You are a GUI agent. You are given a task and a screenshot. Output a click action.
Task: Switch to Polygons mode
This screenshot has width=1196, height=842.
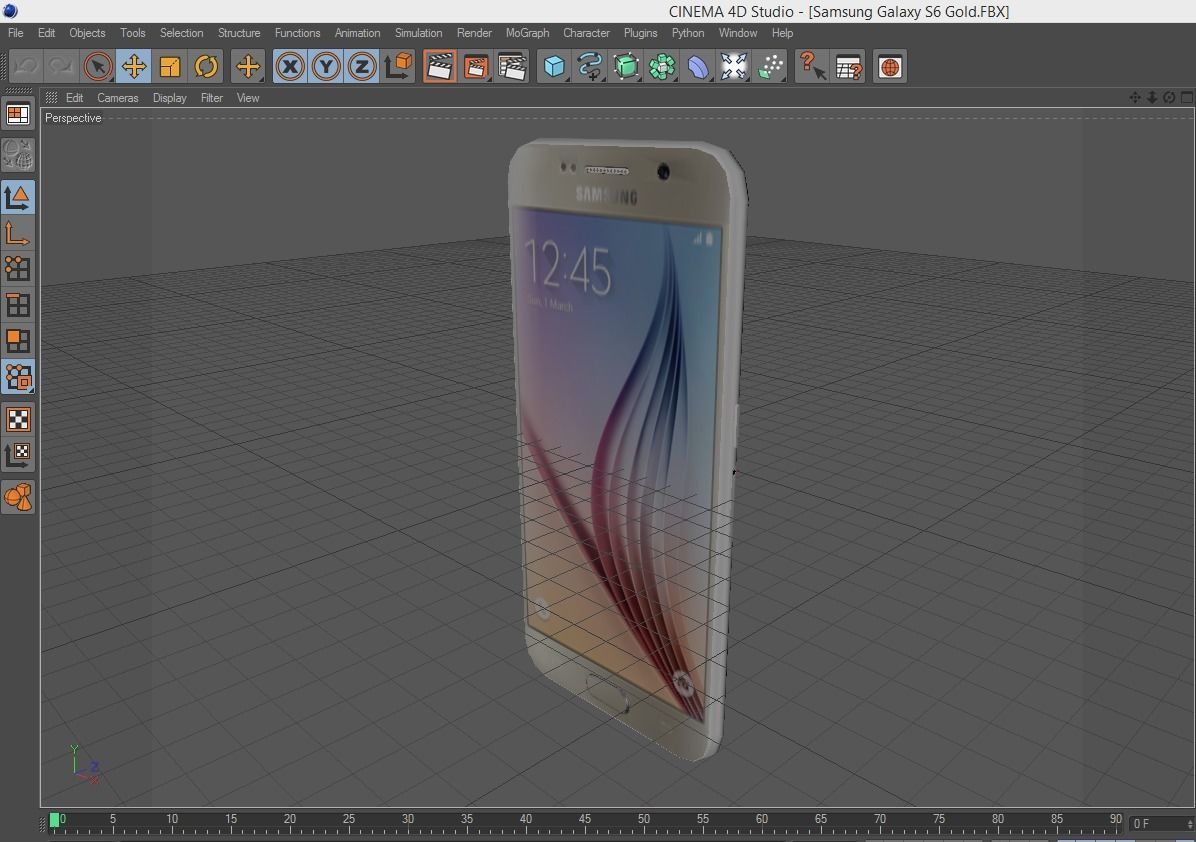pyautogui.click(x=18, y=341)
